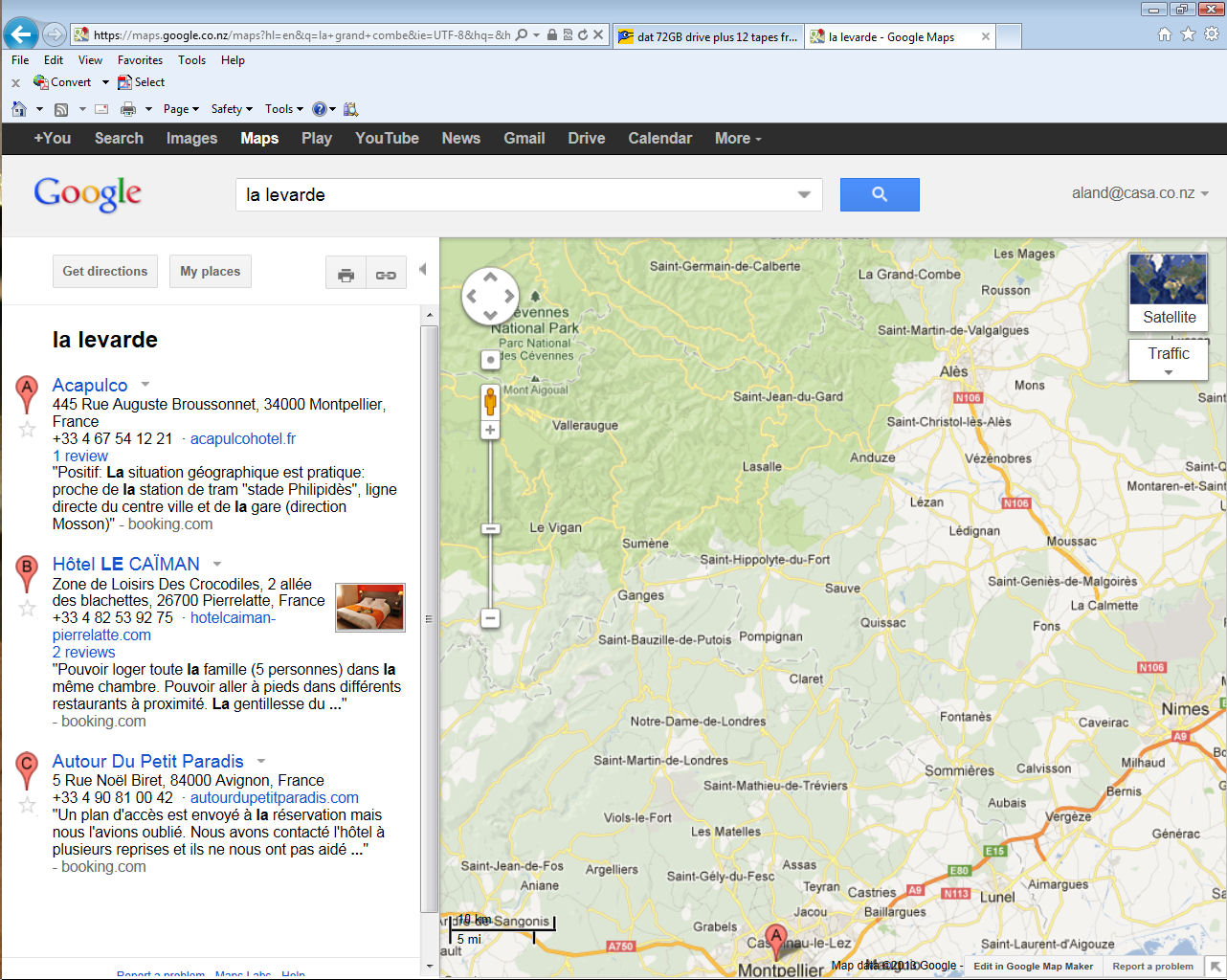Screen dimensions: 1227x980
Task: Star the Autour Du Petit Paradis result
Action: (x=27, y=805)
